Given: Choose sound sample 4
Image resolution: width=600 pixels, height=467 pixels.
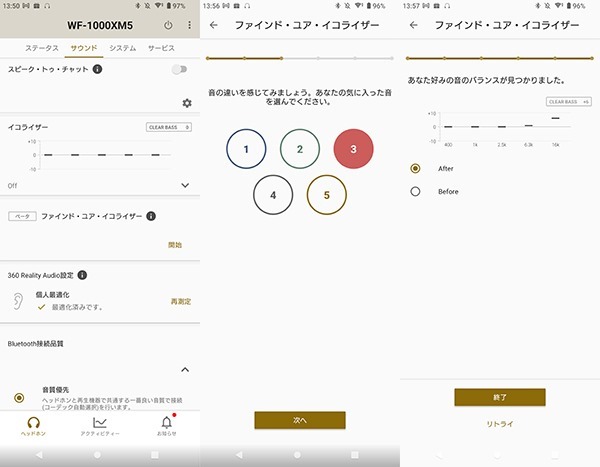Looking at the screenshot, I should (273, 195).
